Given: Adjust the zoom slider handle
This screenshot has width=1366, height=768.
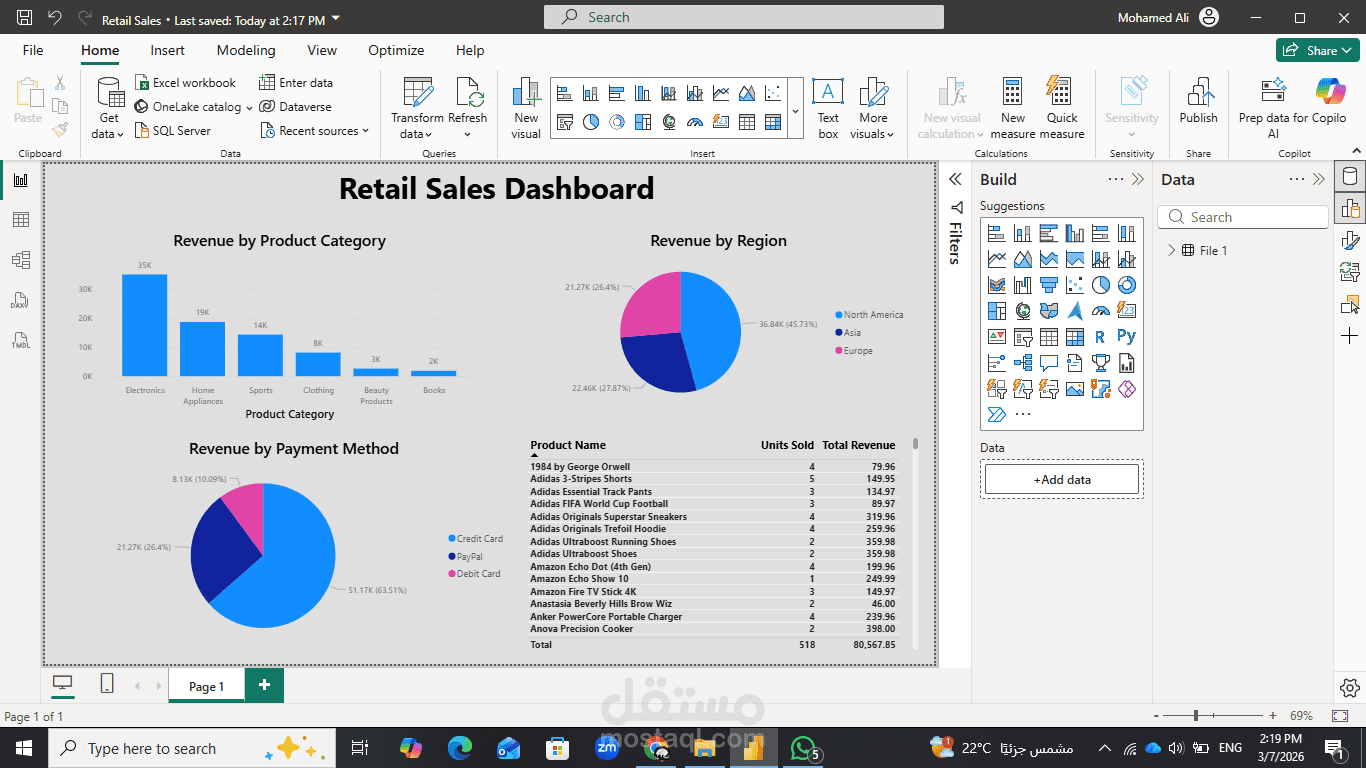Looking at the screenshot, I should click(1196, 716).
